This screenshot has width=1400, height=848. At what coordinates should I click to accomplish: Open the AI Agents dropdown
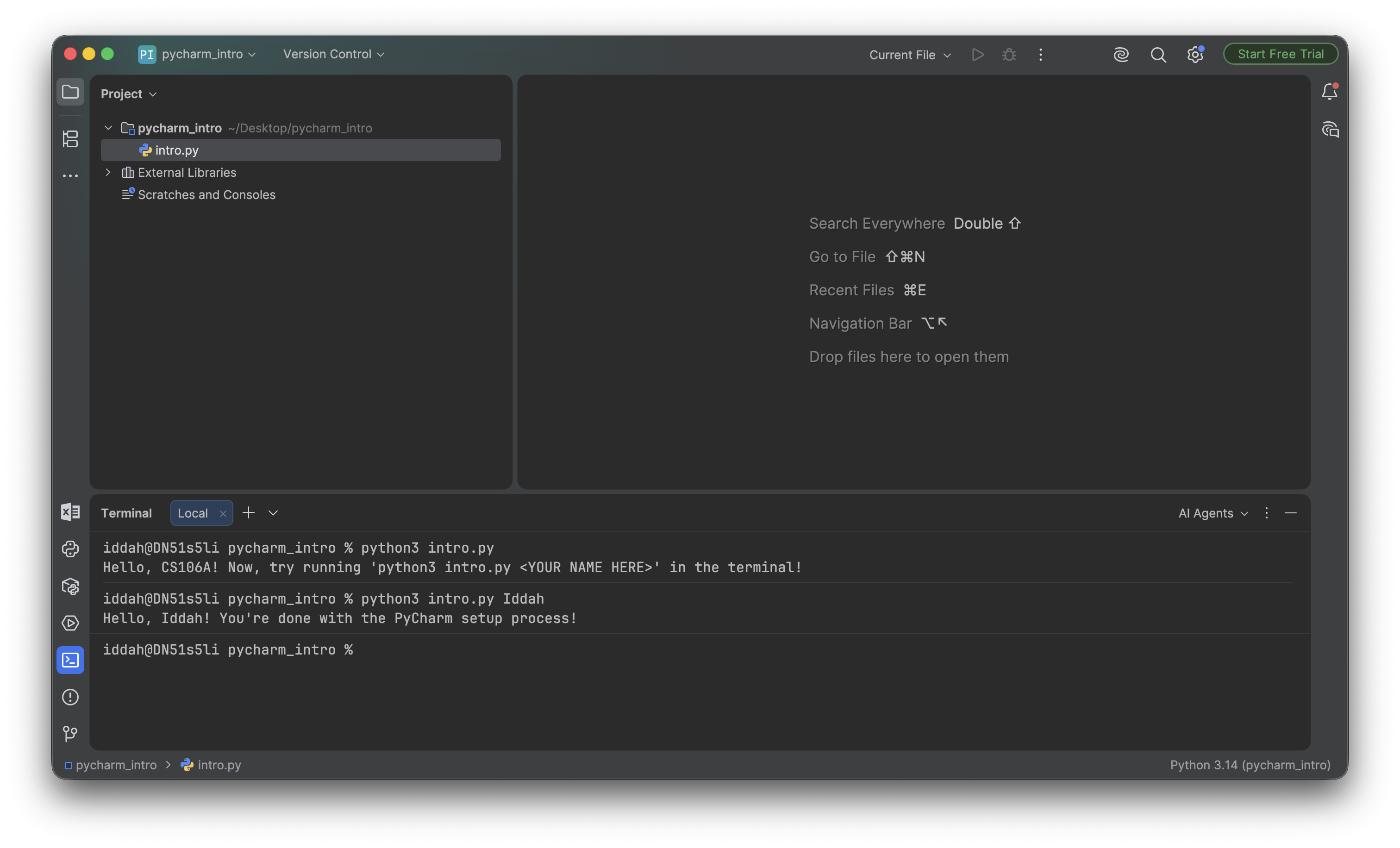[x=1213, y=513]
